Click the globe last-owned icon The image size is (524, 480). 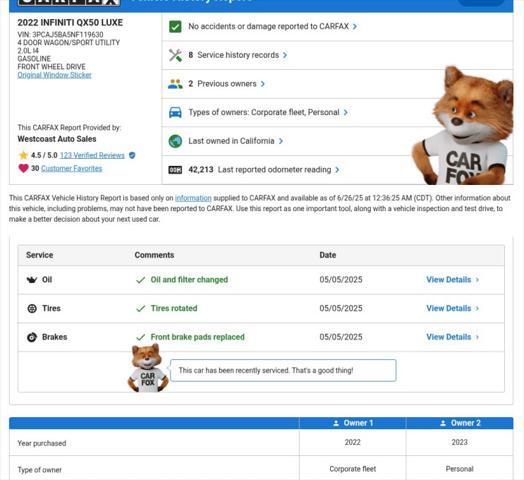tap(175, 141)
